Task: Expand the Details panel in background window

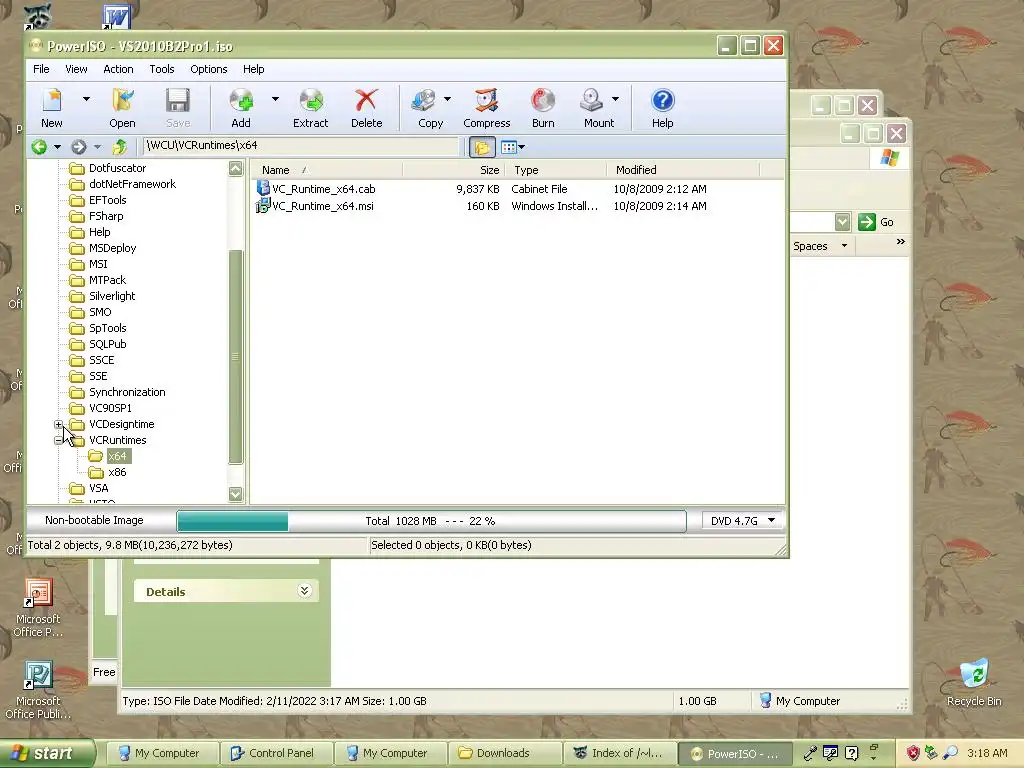Action: 304,591
